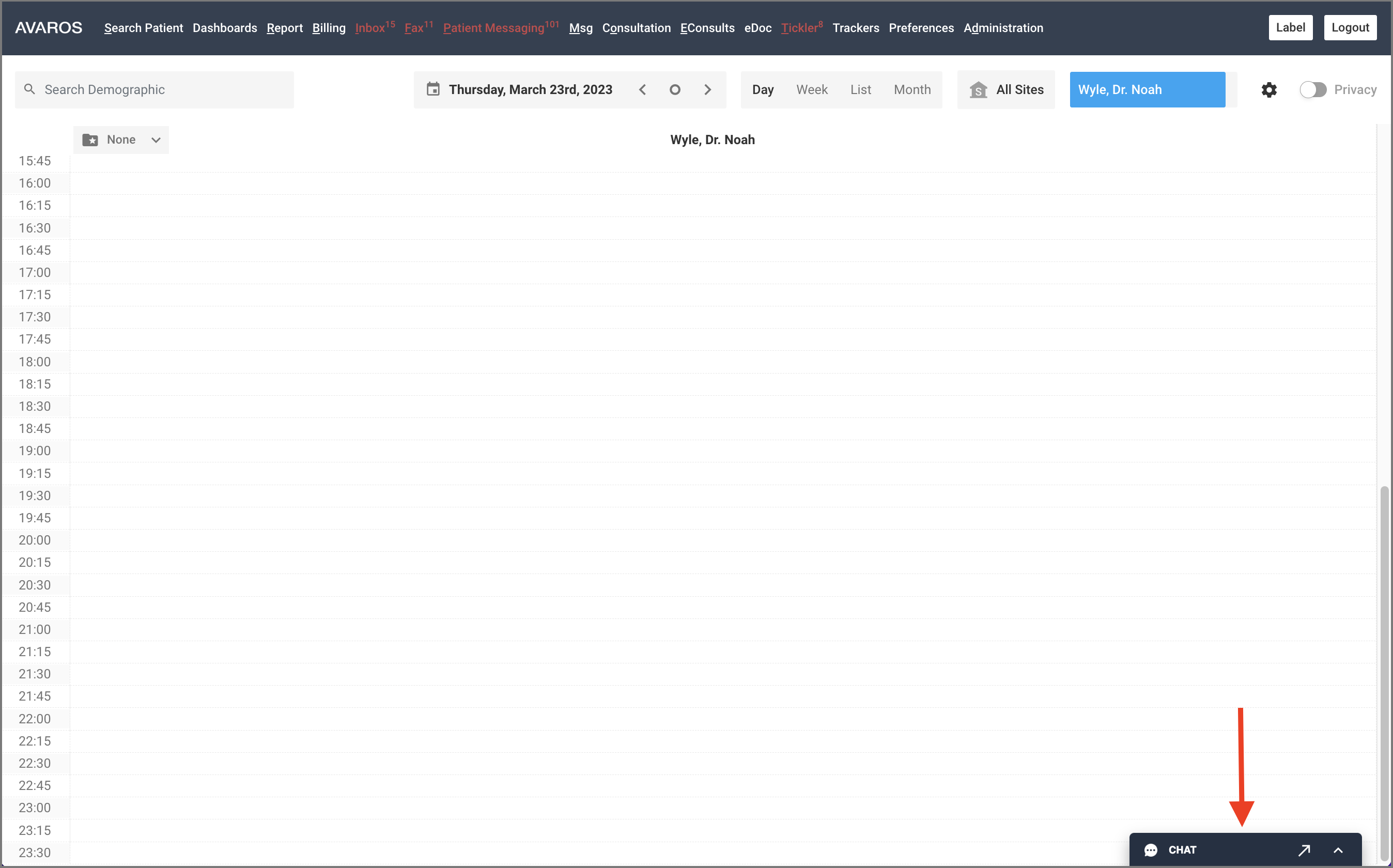
Task: Click the Label button
Action: pos(1290,27)
